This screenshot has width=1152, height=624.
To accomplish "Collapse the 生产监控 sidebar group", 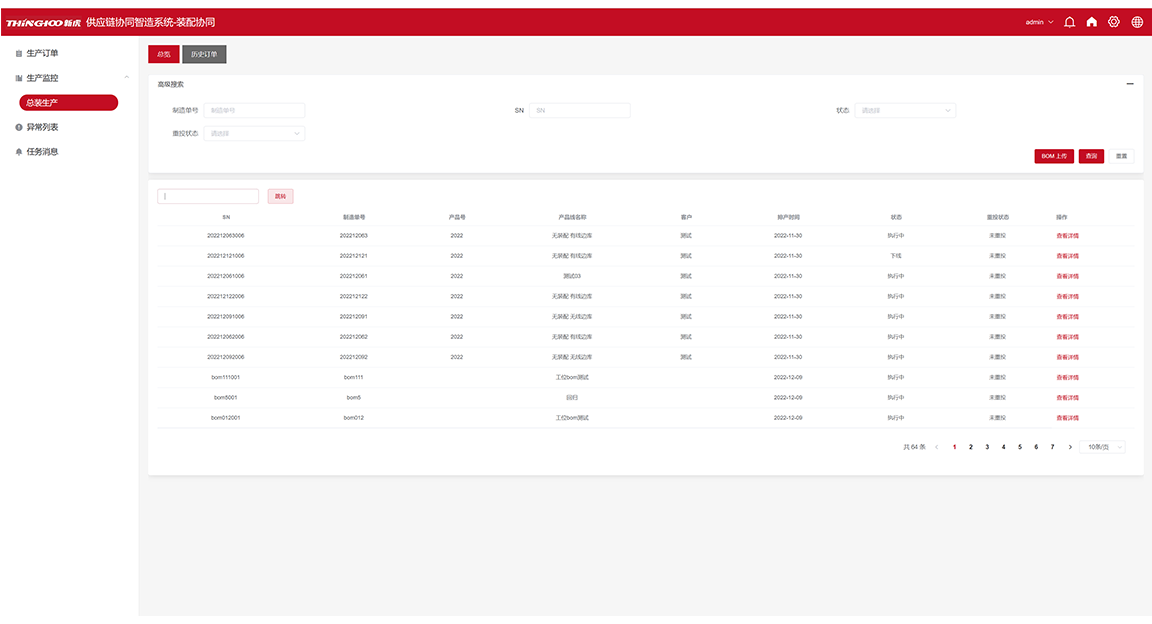I will point(126,77).
